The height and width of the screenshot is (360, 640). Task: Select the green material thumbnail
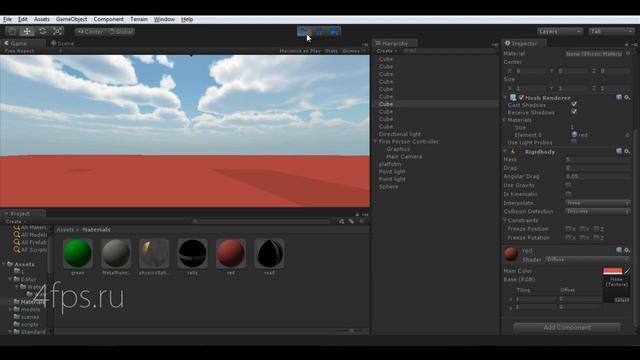[x=78, y=253]
